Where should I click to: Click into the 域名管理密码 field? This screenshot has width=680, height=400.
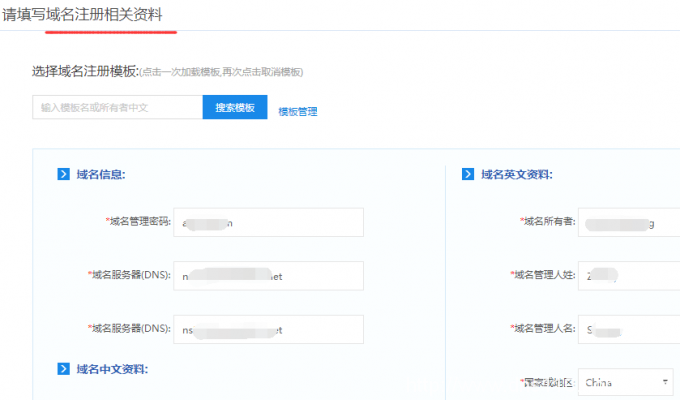click(x=269, y=222)
